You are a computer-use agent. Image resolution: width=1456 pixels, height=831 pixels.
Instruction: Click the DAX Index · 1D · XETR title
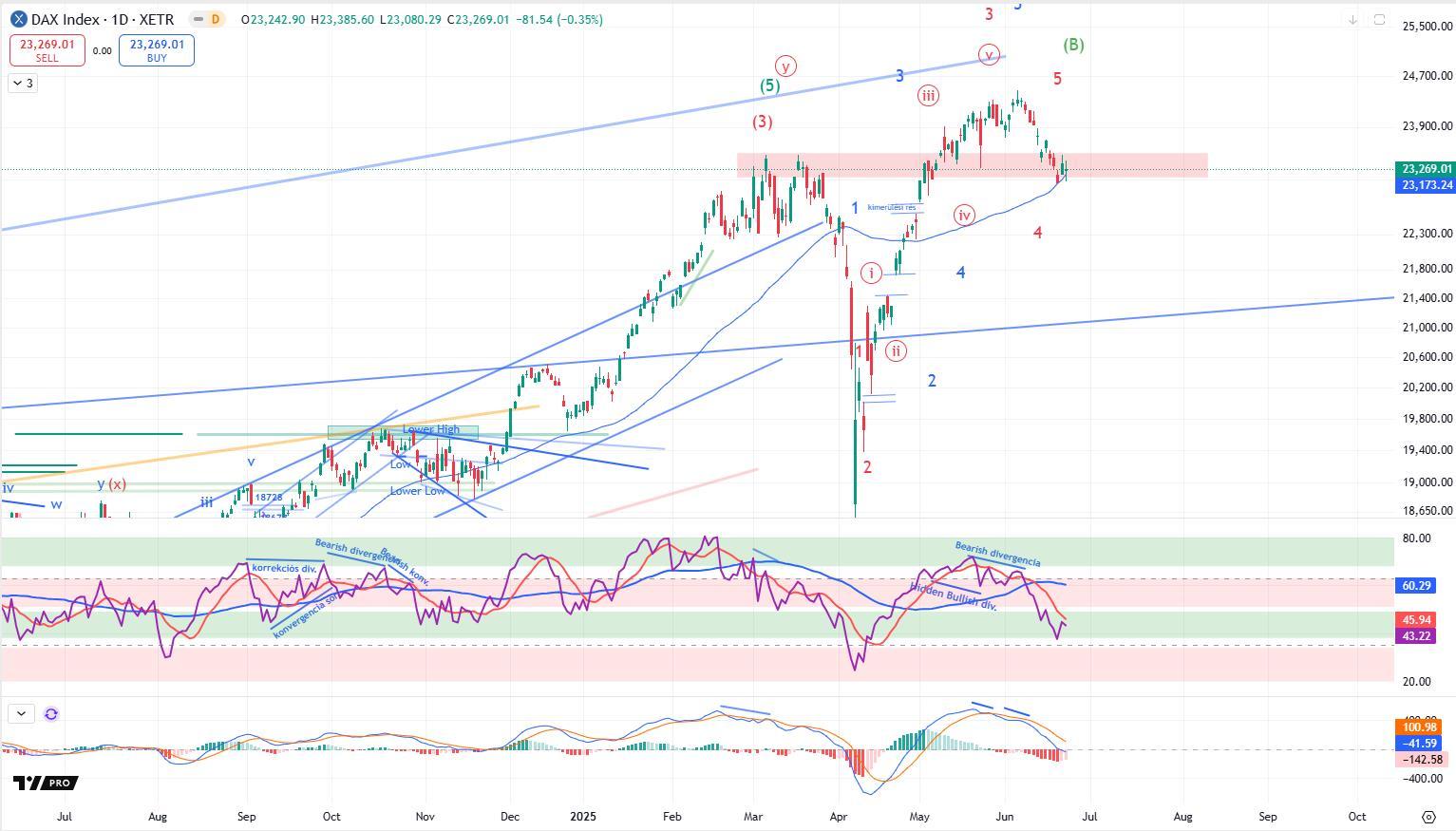103,19
